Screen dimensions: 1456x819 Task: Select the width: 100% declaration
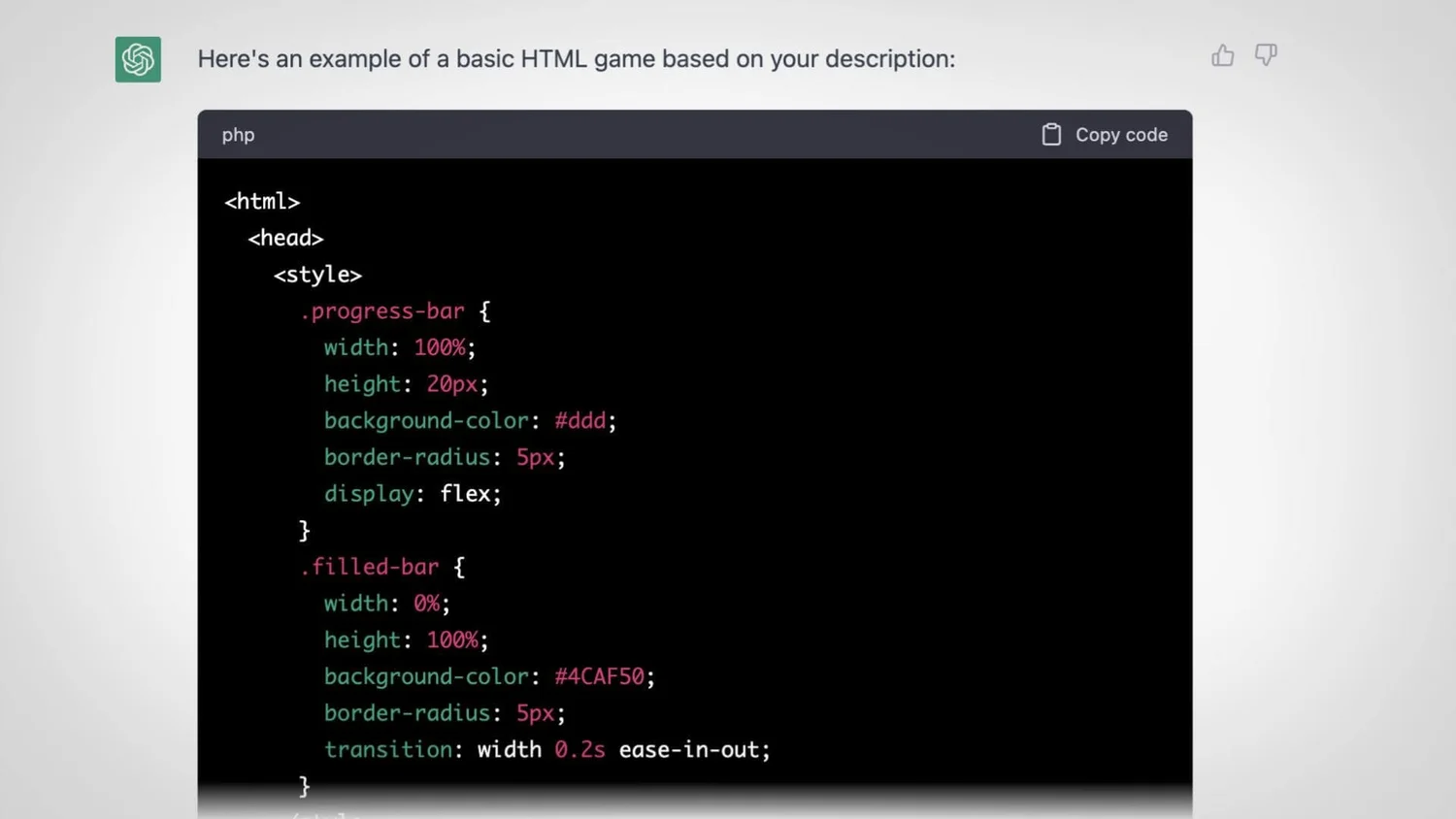tap(398, 346)
